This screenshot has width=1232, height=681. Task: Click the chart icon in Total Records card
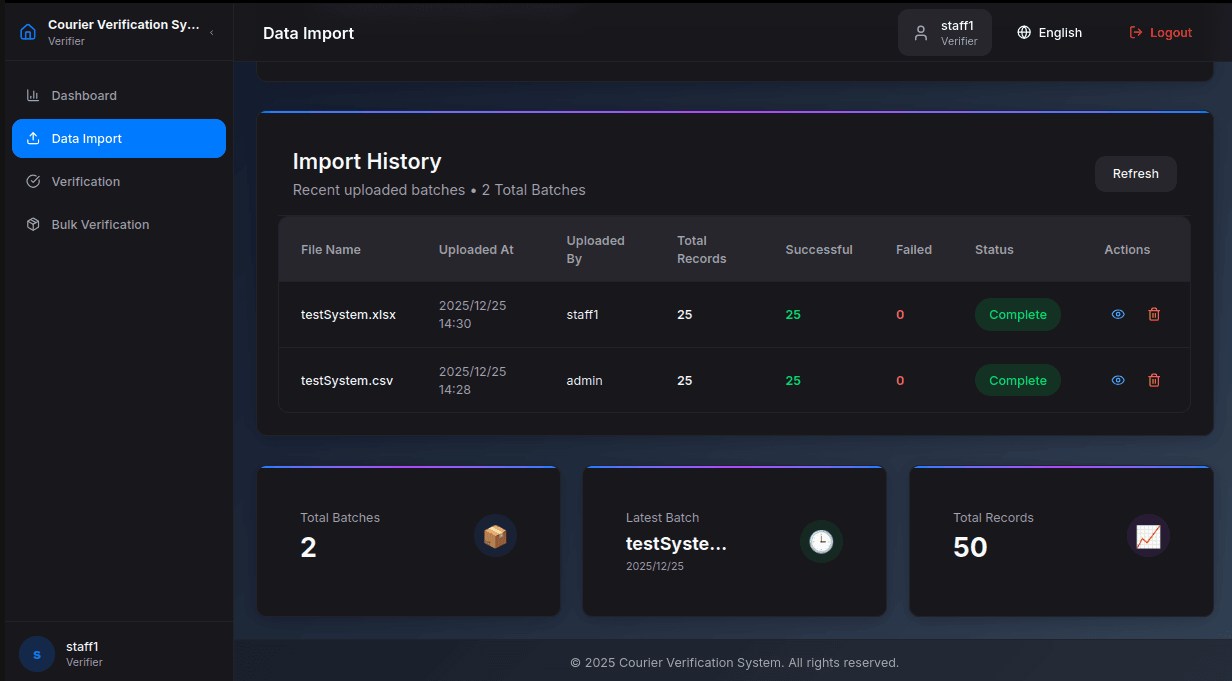1148,536
